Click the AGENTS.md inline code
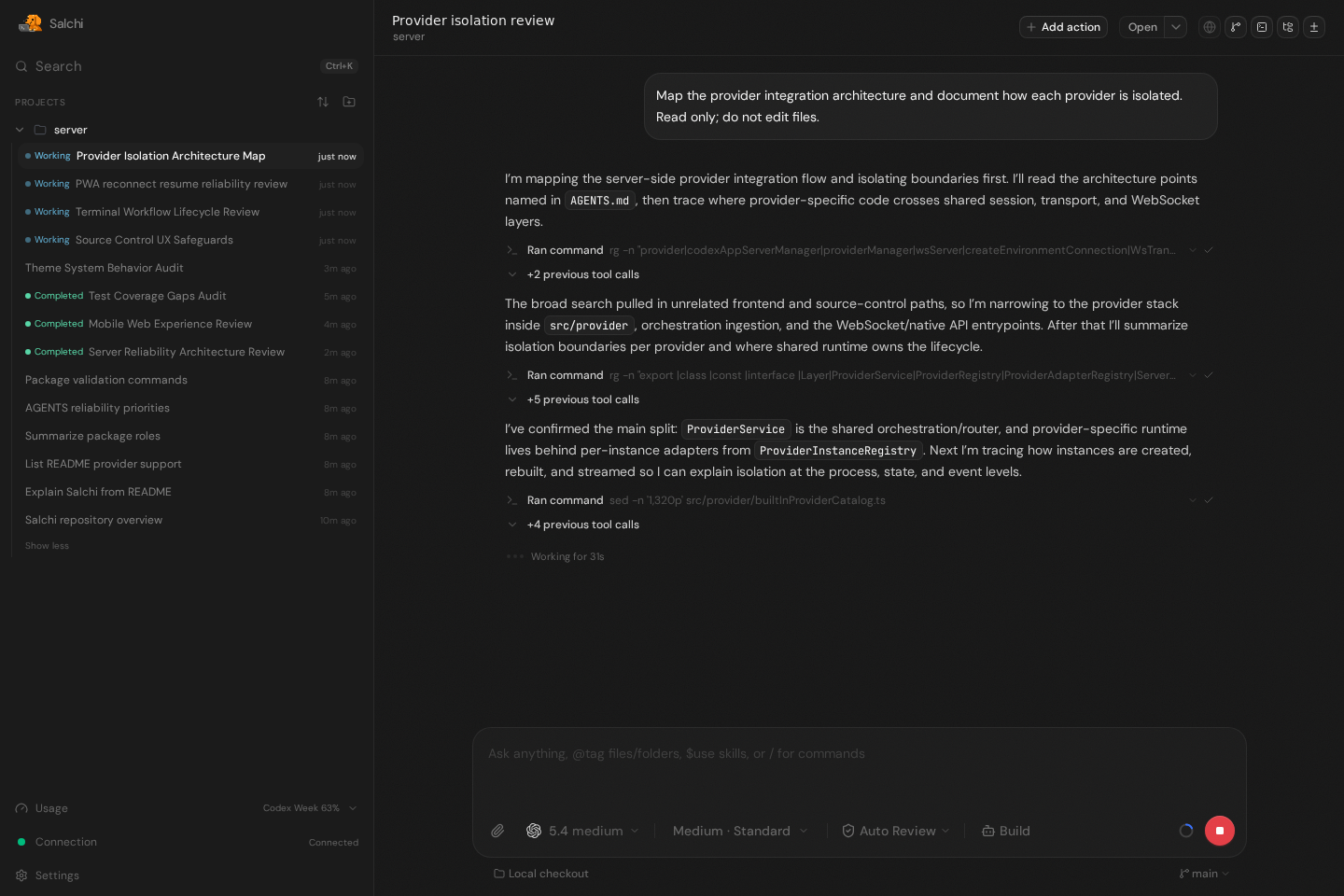The image size is (1344, 896). point(599,201)
